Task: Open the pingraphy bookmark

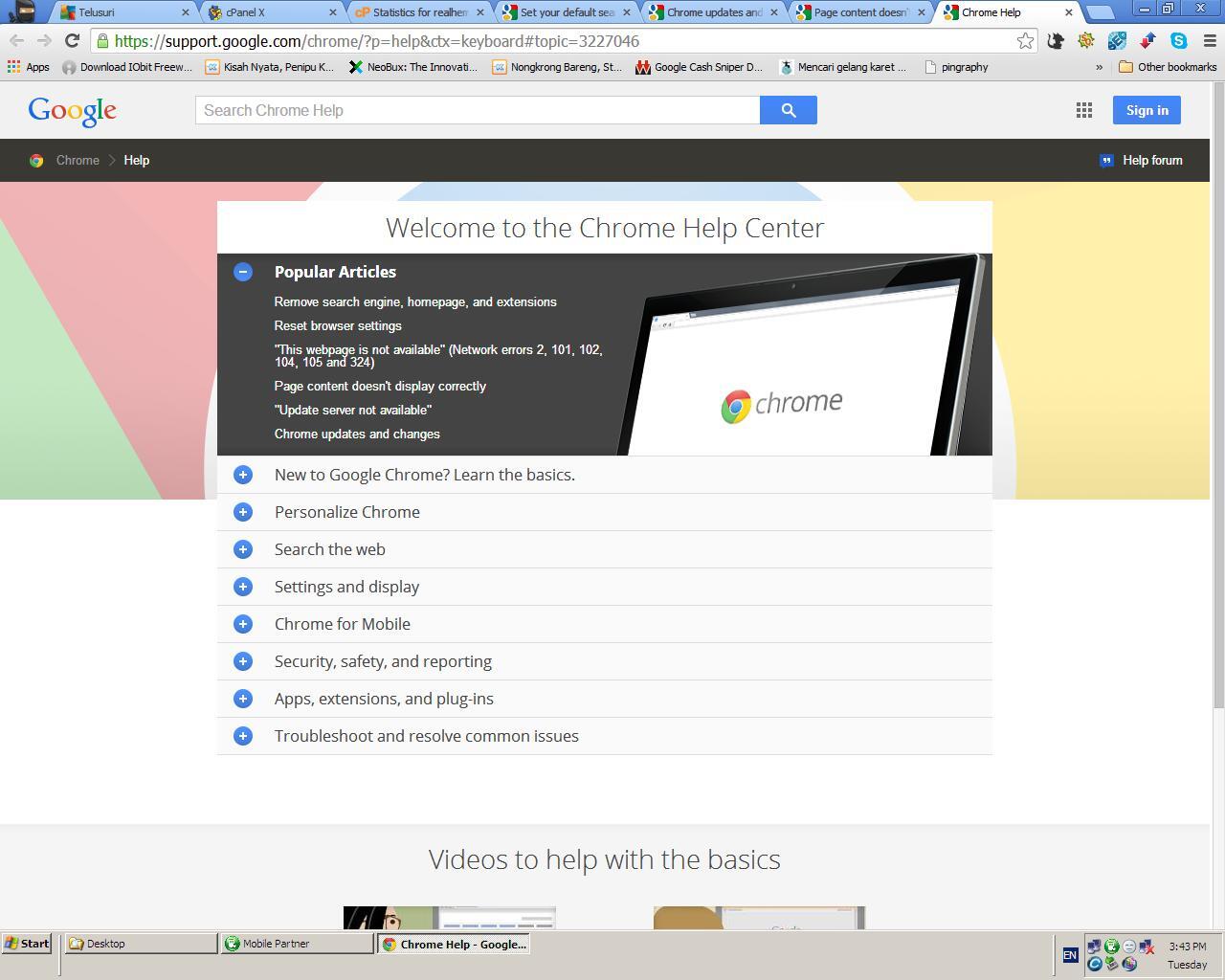Action: 956,67
